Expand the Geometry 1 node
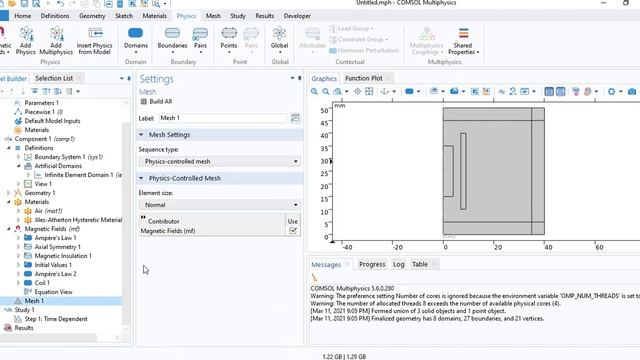Viewport: 640px width, 360px height. click(9, 193)
